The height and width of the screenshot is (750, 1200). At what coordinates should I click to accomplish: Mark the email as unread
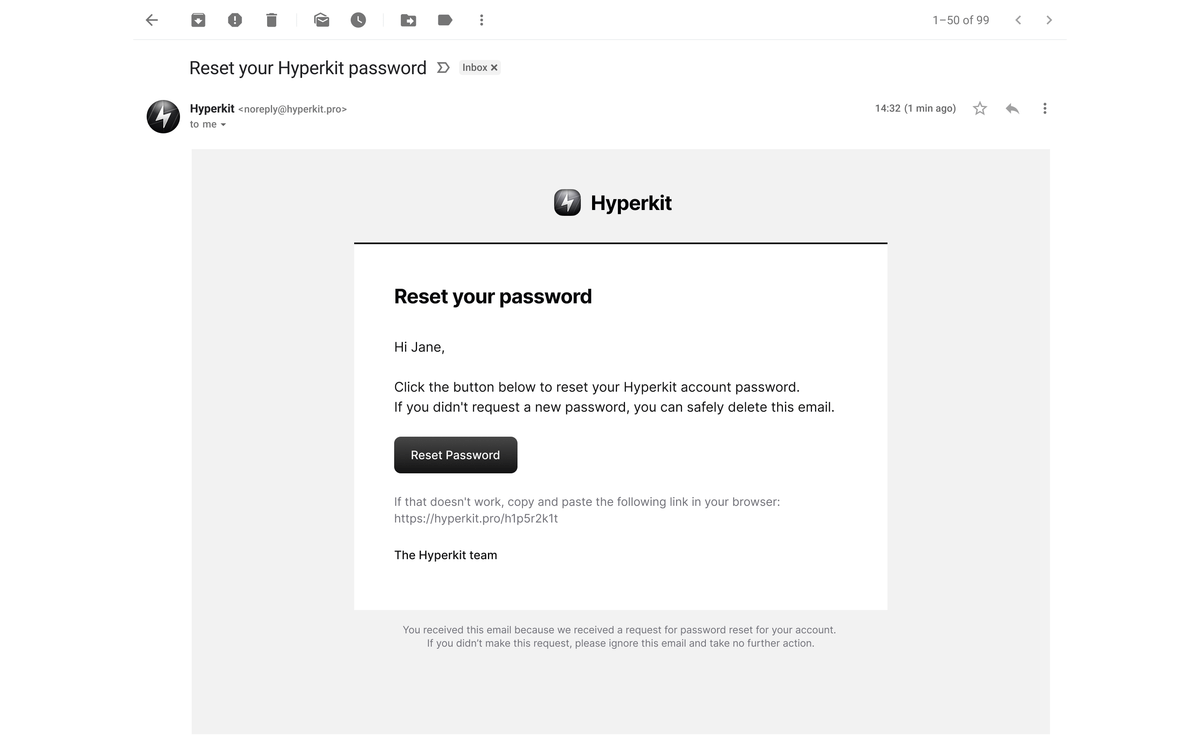pos(321,20)
